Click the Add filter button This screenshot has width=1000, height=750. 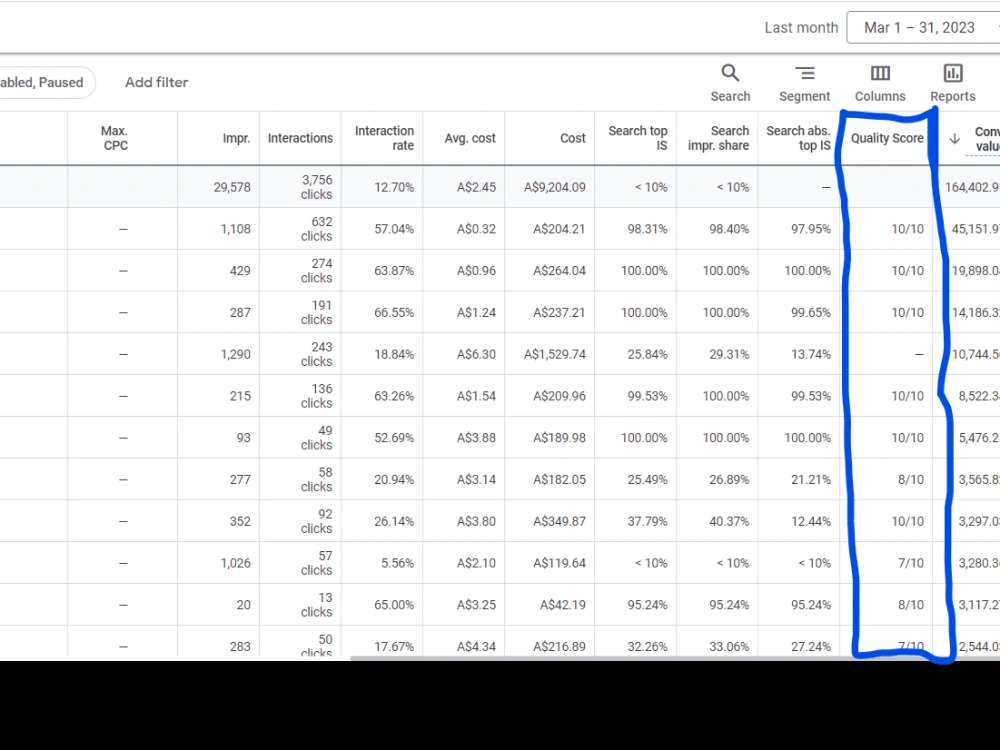156,82
